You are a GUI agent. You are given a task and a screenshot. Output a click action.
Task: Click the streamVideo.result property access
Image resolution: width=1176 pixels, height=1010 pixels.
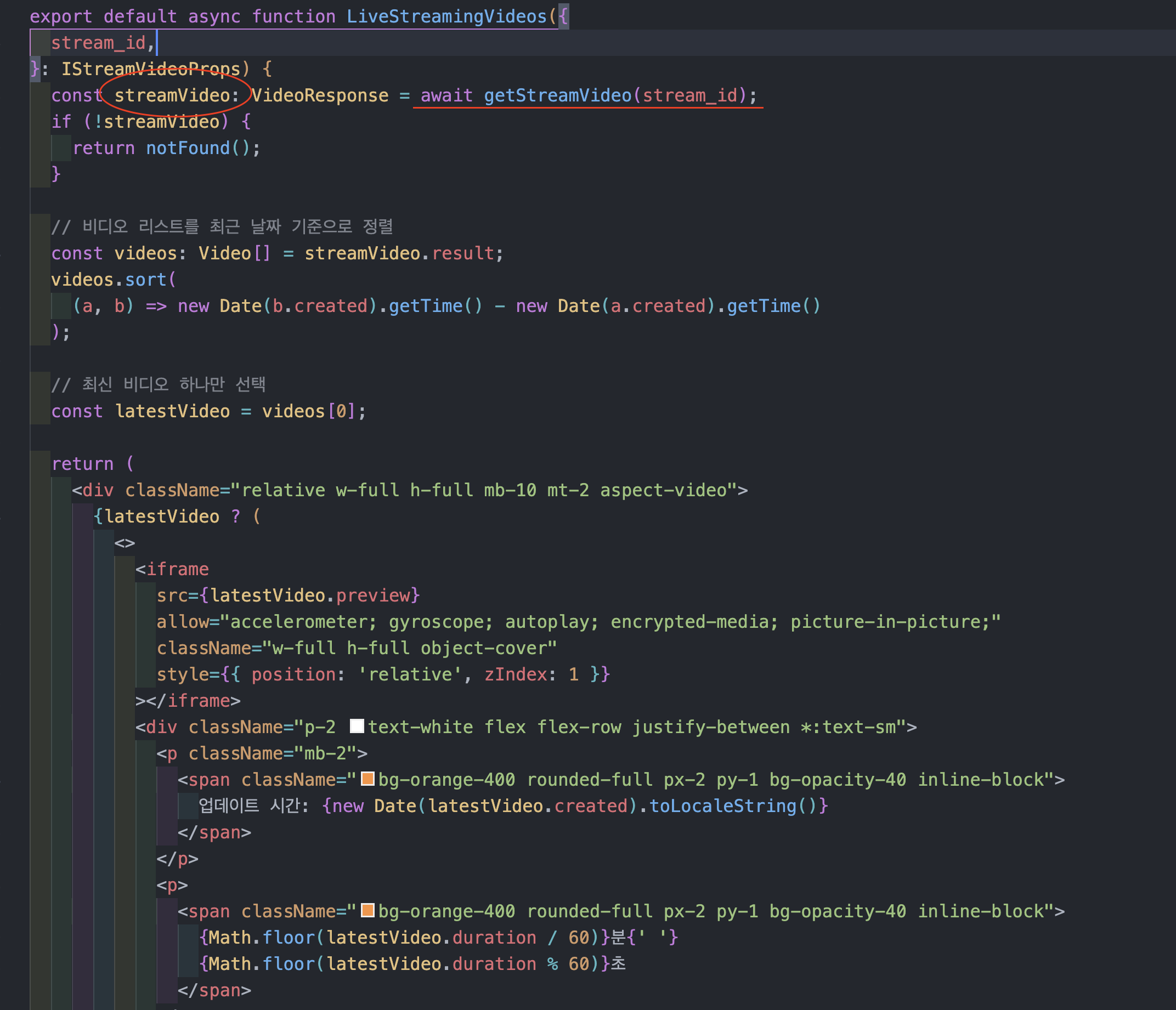tap(399, 253)
